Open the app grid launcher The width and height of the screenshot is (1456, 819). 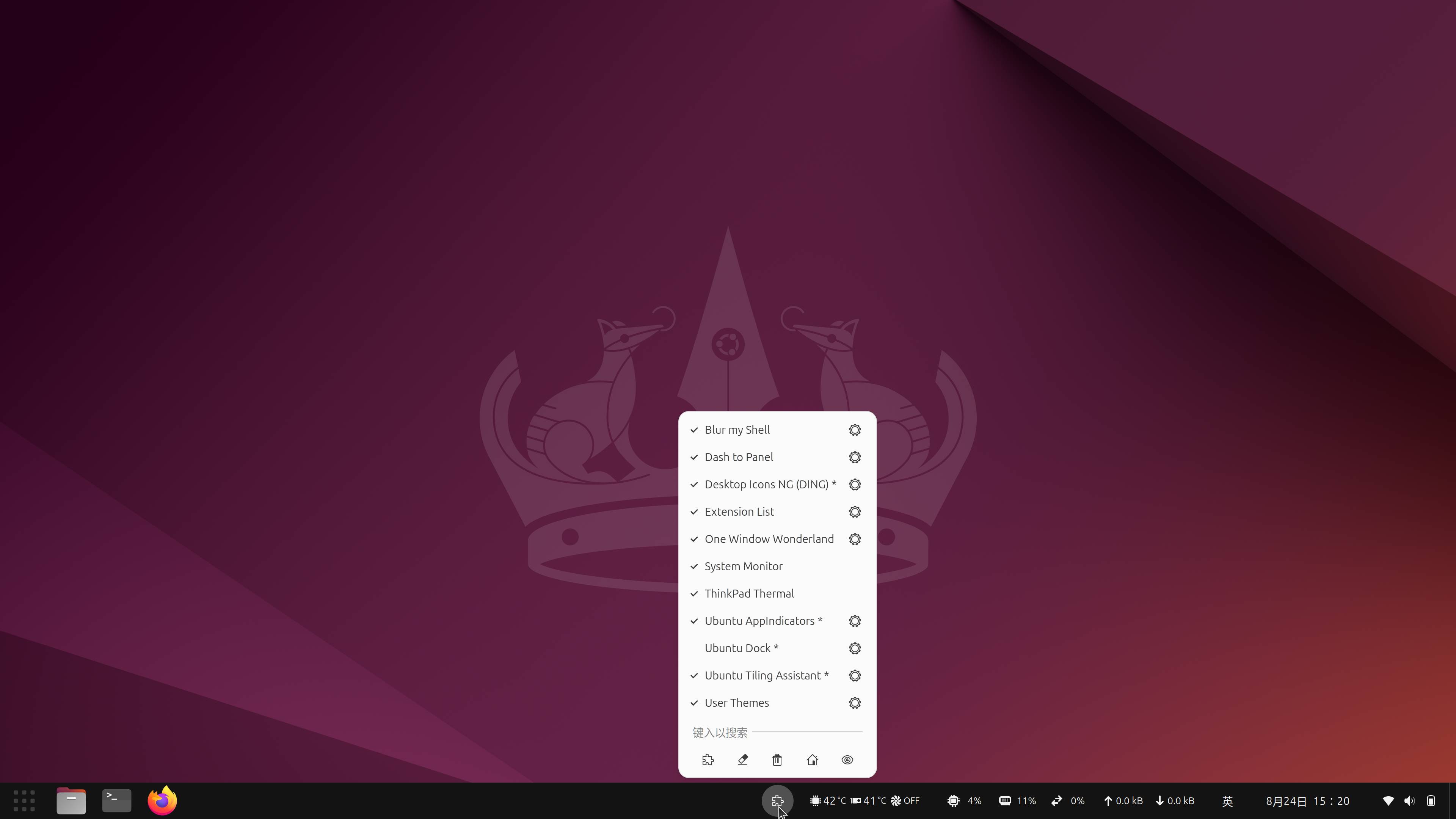(24, 801)
